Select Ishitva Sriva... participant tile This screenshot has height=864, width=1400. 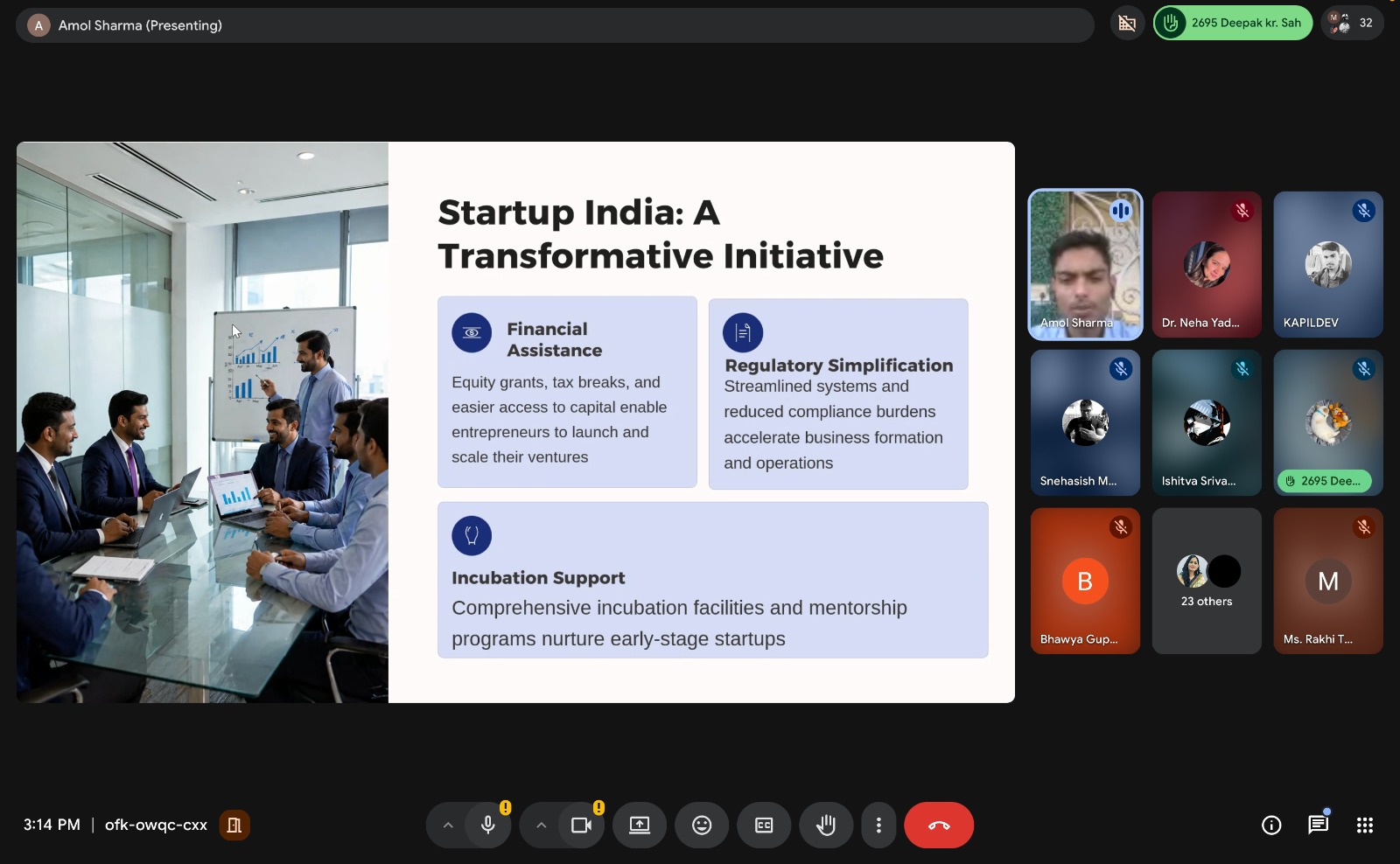(x=1207, y=422)
